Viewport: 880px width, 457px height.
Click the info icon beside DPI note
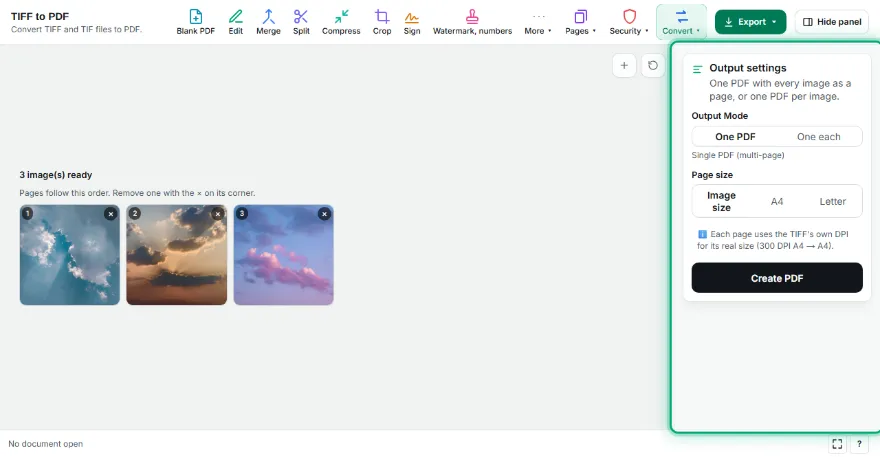click(x=702, y=234)
